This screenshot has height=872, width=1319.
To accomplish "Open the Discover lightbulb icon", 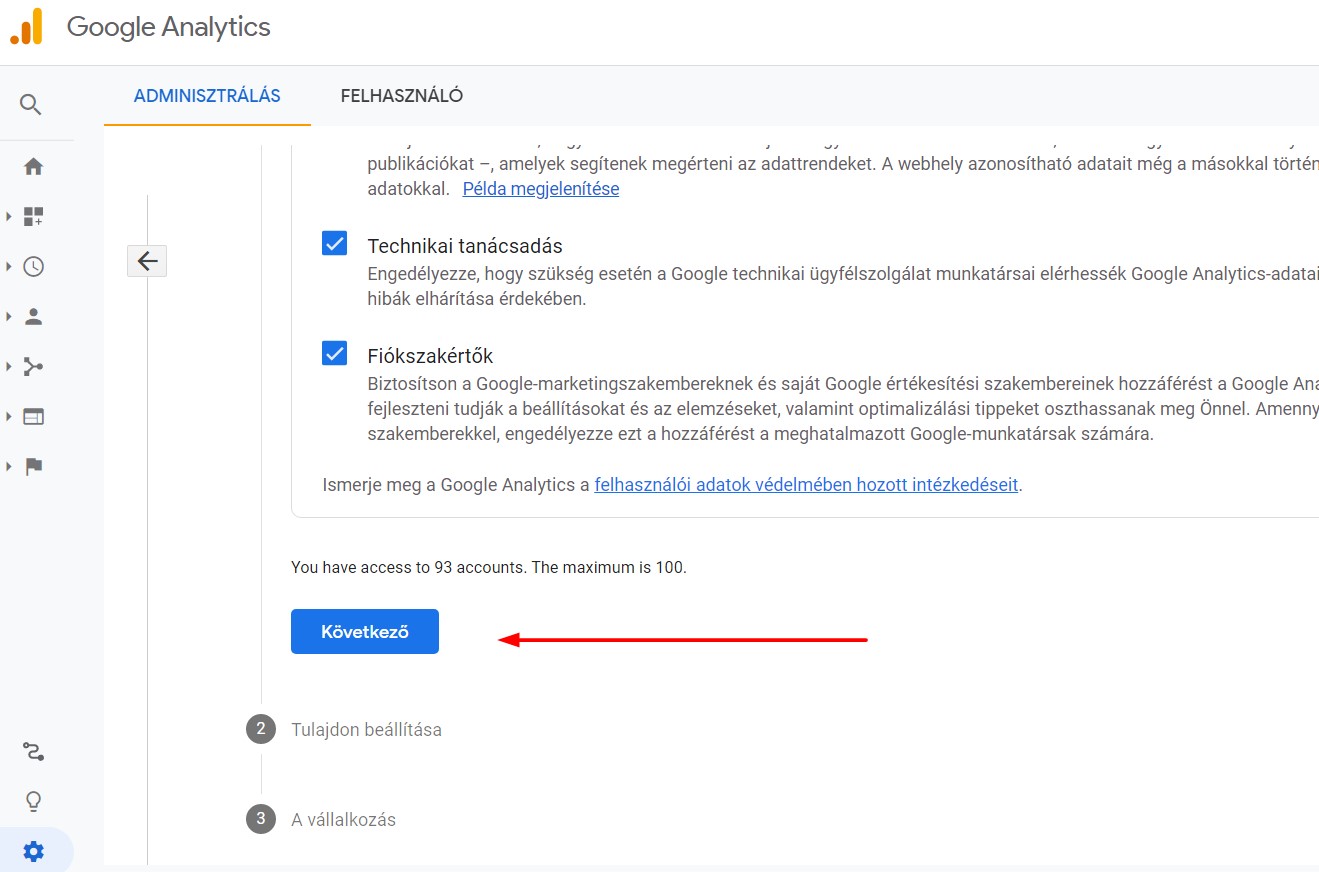I will tap(33, 801).
